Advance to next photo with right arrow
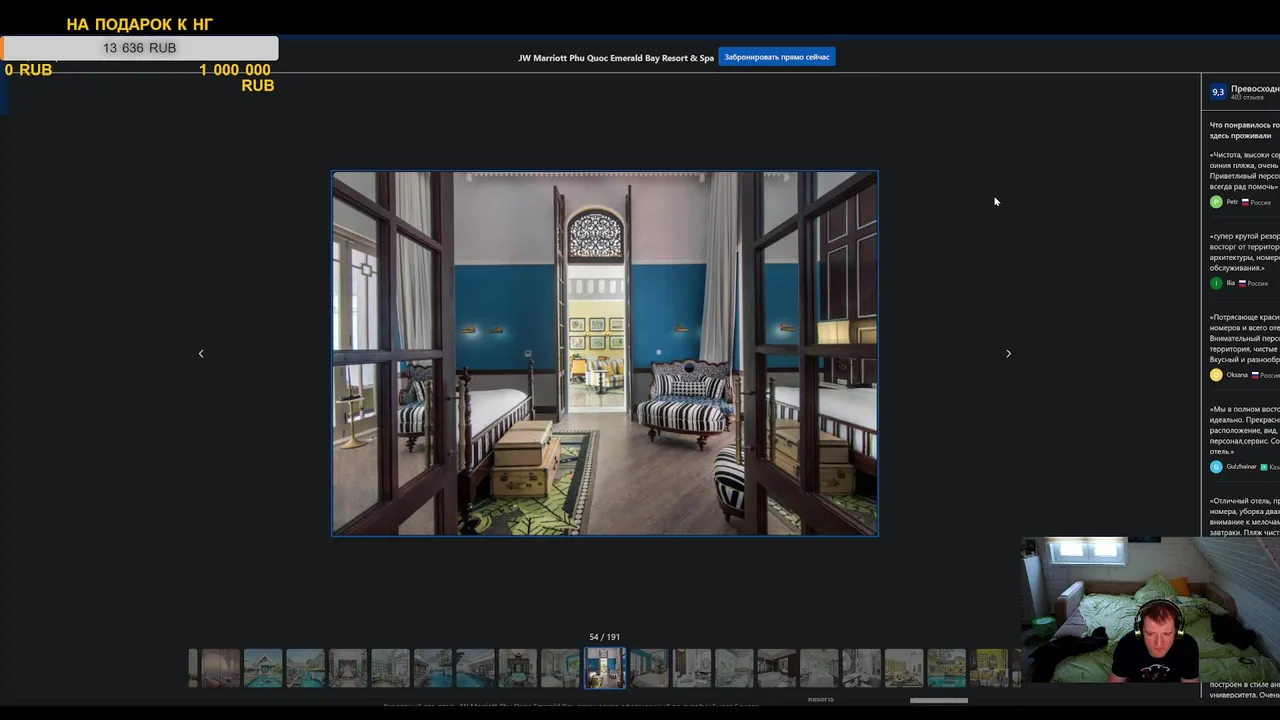 pyautogui.click(x=1008, y=353)
